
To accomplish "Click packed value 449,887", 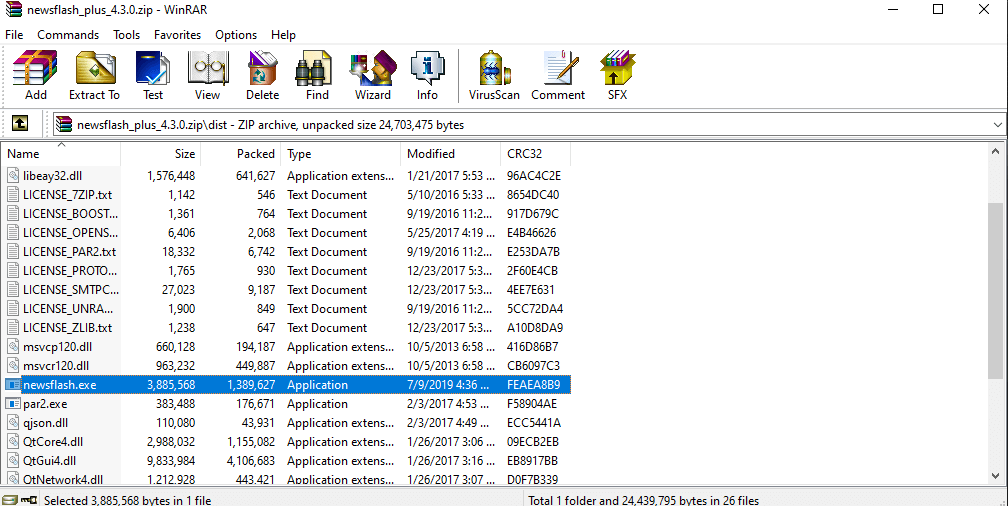I will tap(256, 366).
